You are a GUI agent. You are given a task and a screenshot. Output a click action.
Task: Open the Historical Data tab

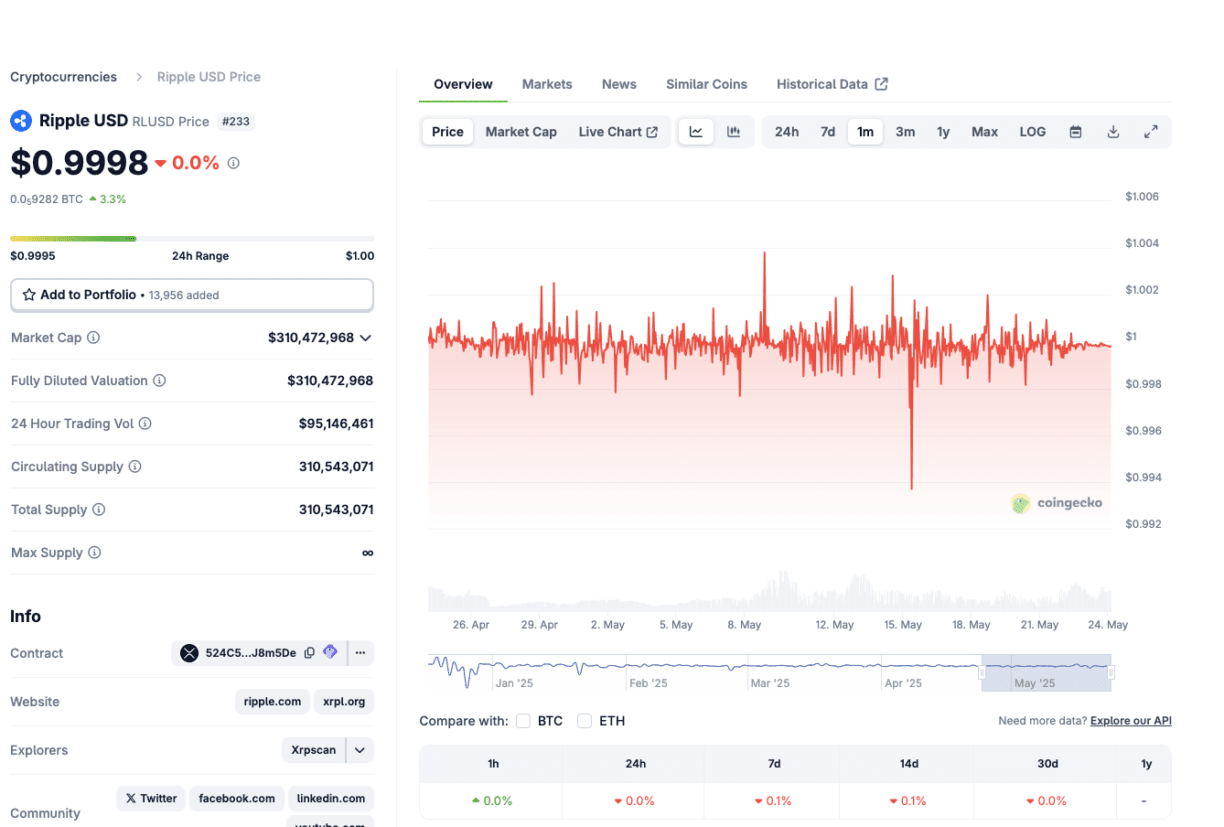pos(832,84)
